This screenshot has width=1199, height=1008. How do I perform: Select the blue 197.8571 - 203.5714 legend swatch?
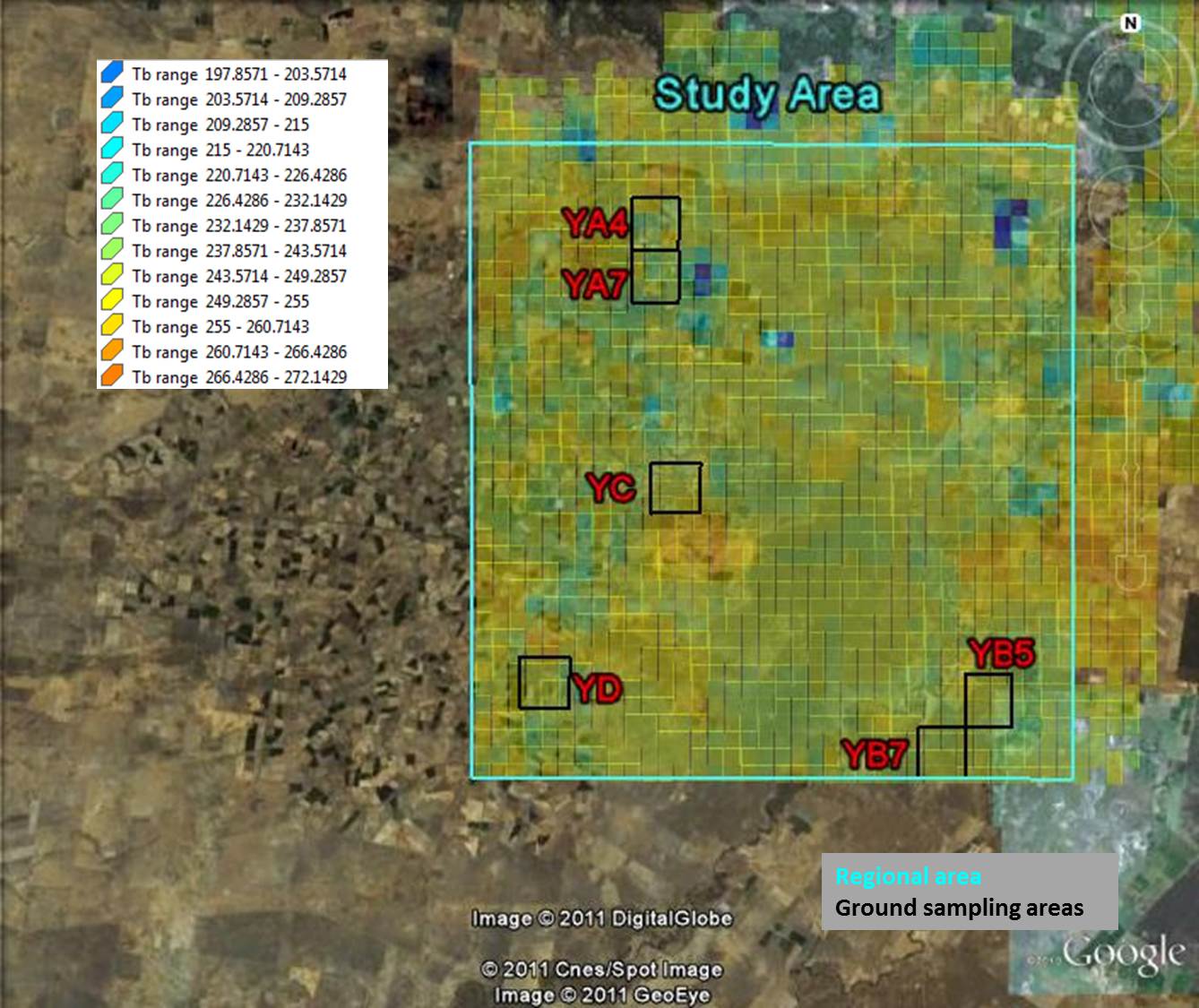point(112,73)
